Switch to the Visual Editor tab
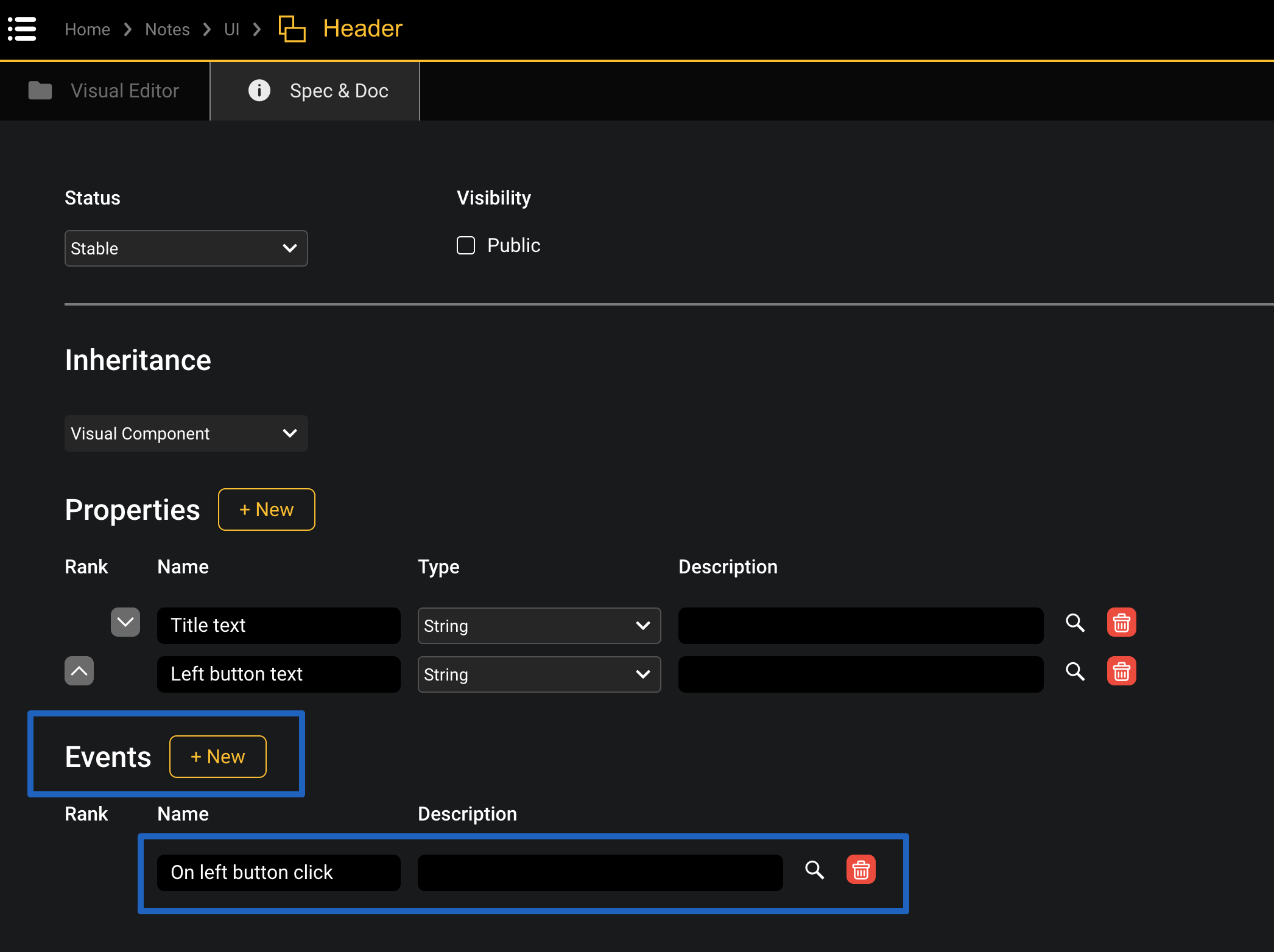This screenshot has width=1274, height=952. [x=105, y=91]
